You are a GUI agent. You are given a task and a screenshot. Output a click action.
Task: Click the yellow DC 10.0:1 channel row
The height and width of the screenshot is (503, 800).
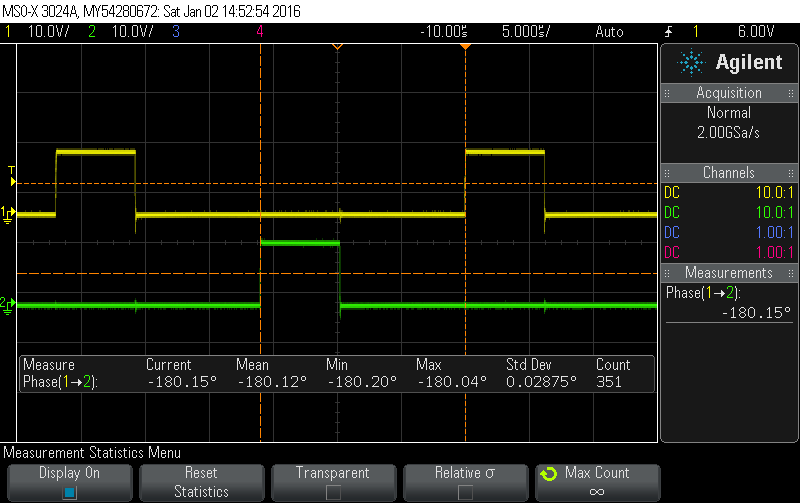click(729, 193)
